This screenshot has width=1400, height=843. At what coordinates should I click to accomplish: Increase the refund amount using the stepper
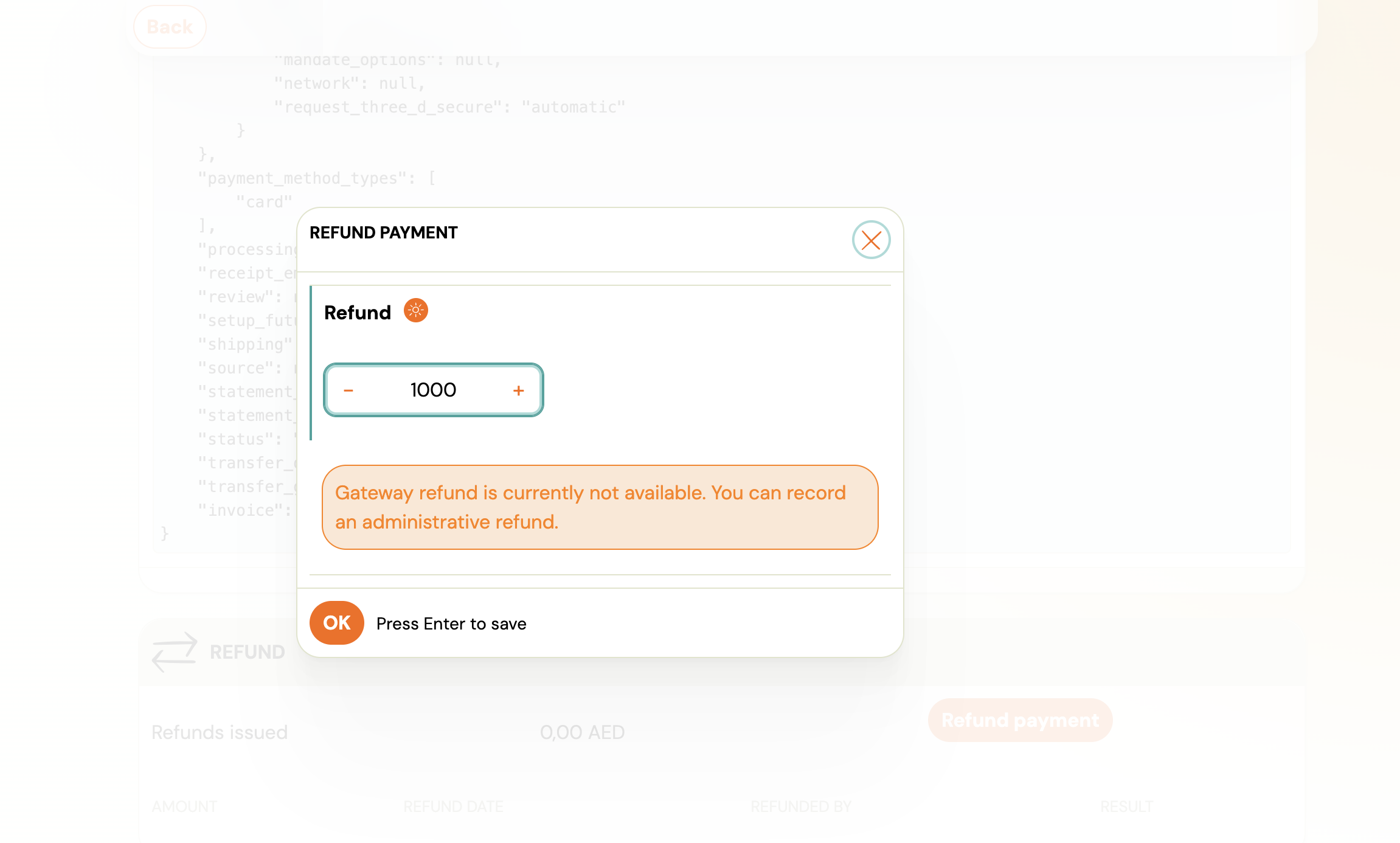pos(518,390)
